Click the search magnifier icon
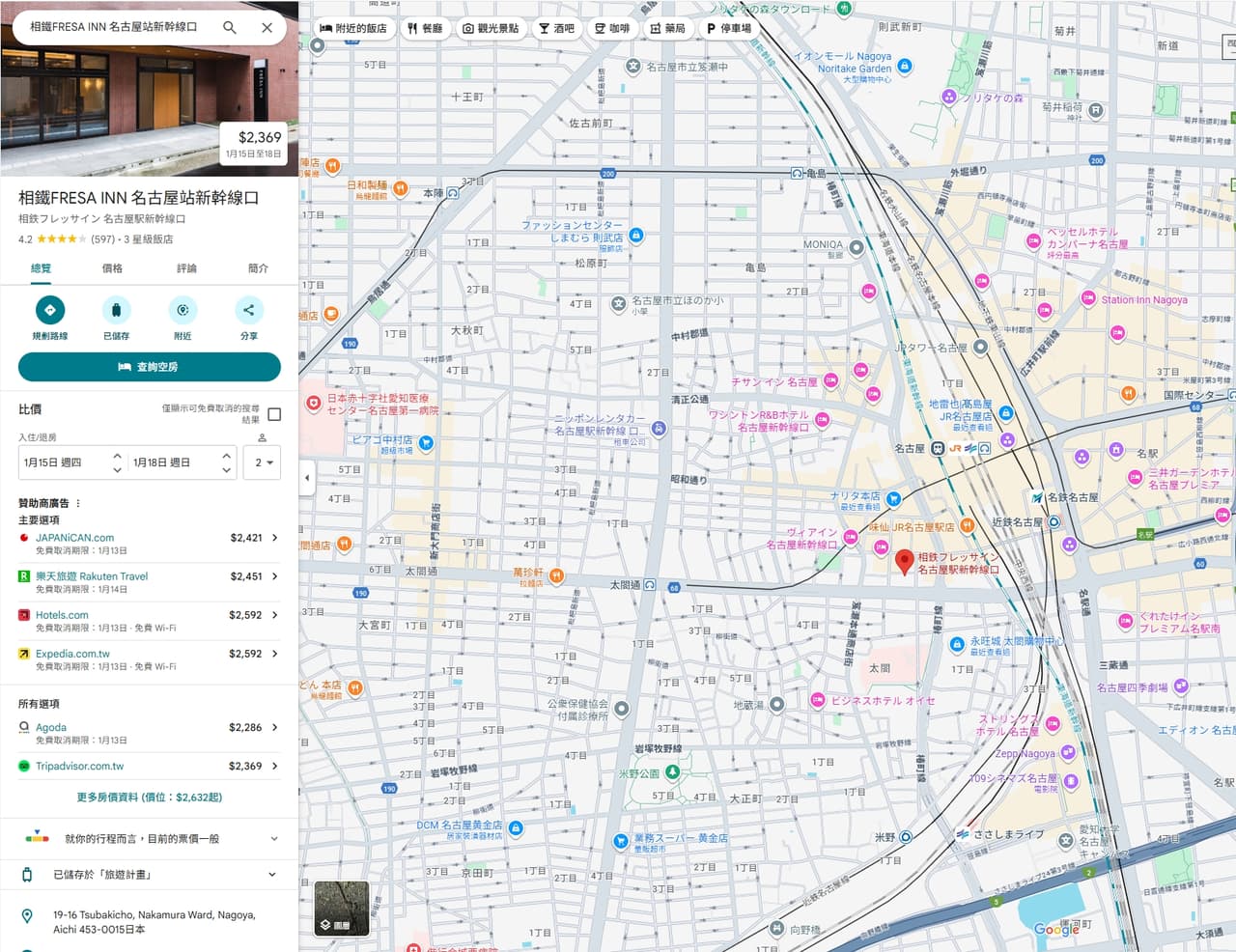The image size is (1236, 952). [x=229, y=27]
